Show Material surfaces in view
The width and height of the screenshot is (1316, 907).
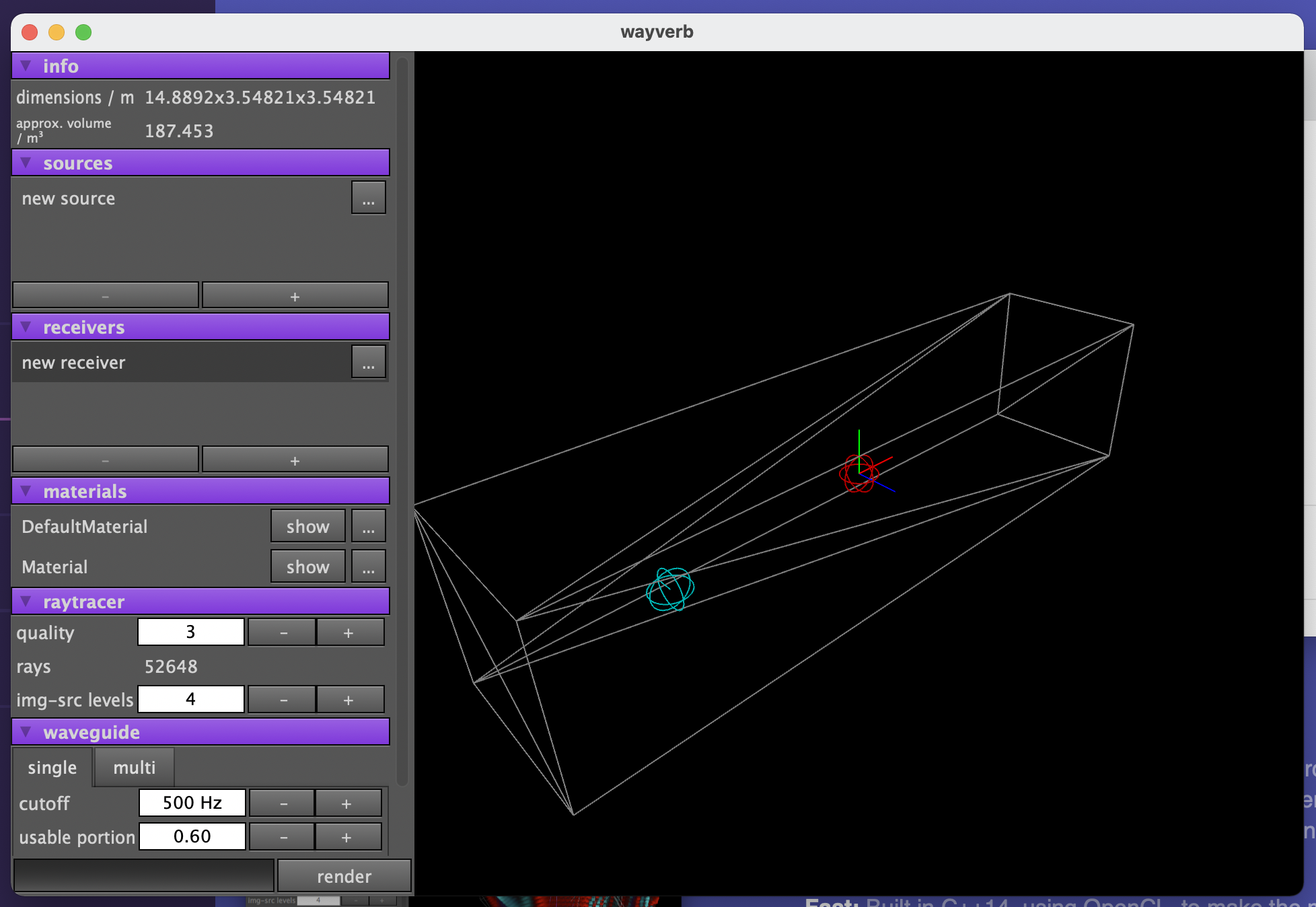coord(307,567)
